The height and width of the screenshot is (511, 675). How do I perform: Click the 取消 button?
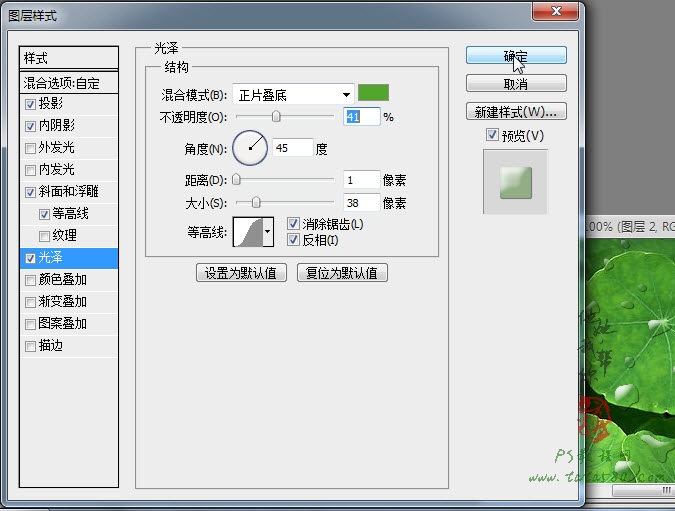point(516,84)
